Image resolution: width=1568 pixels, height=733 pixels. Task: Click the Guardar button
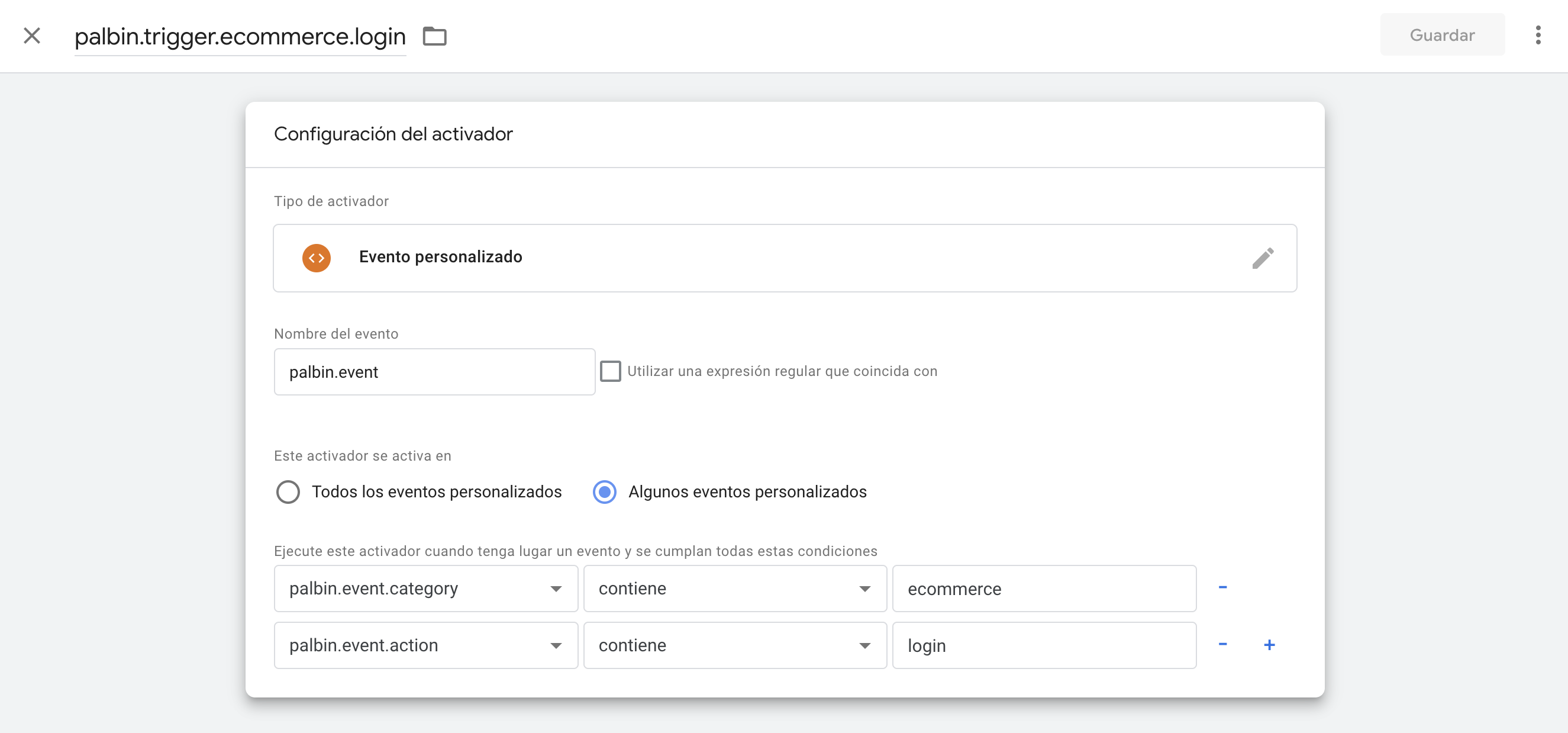[x=1442, y=35]
